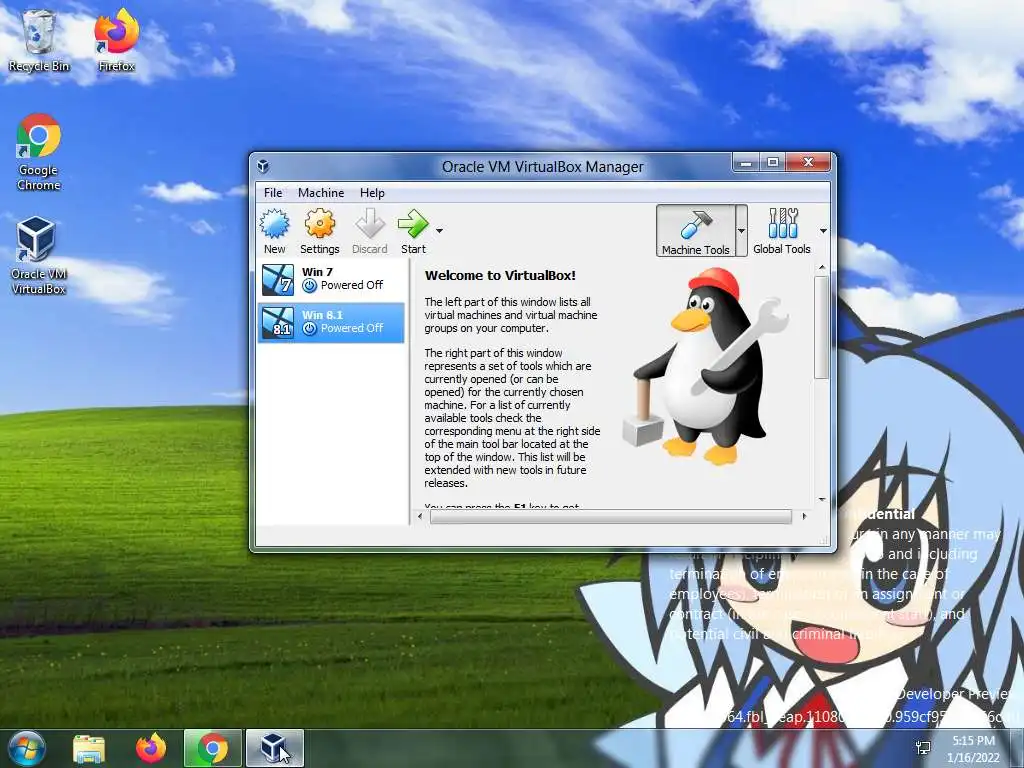Click the Discard toolbar arrow icon
Screen dimensions: 1024x768
tap(370, 224)
